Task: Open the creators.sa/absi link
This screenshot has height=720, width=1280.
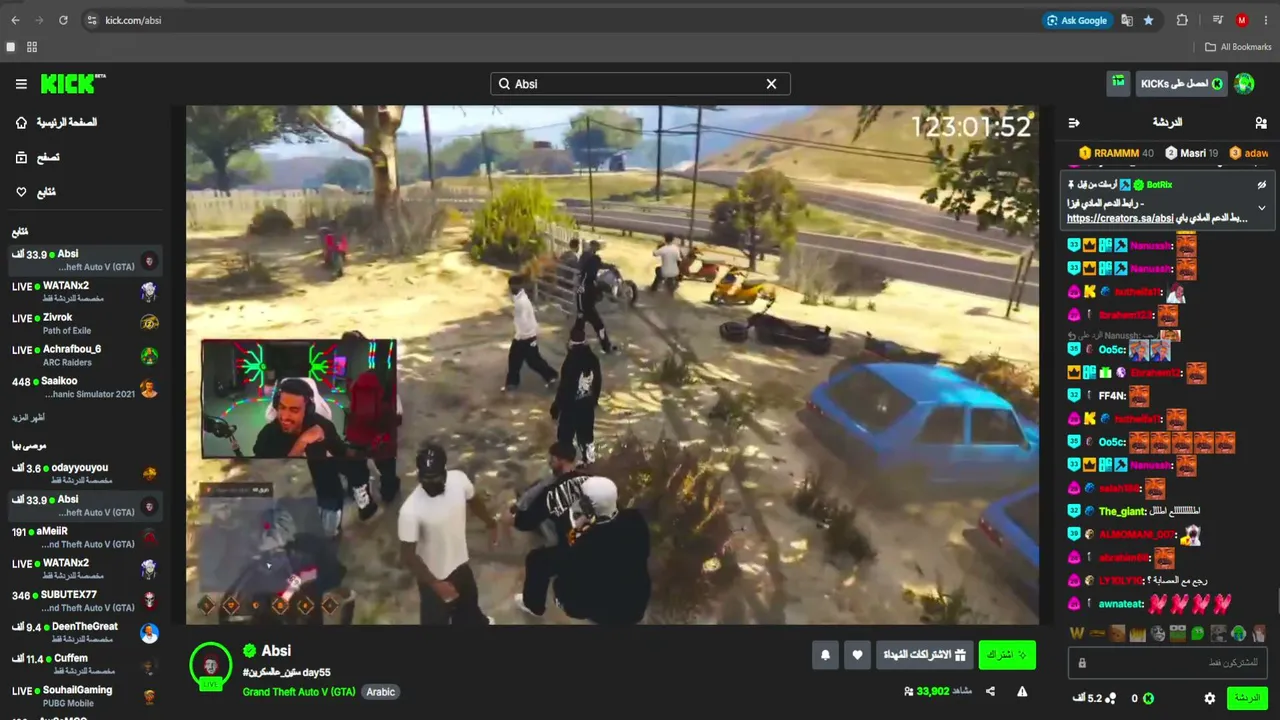Action: point(1120,218)
